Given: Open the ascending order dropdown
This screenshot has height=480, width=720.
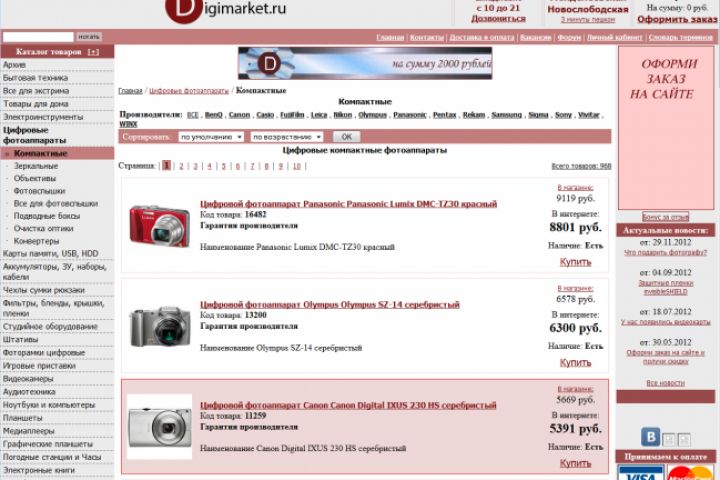Looking at the screenshot, I should click(287, 137).
